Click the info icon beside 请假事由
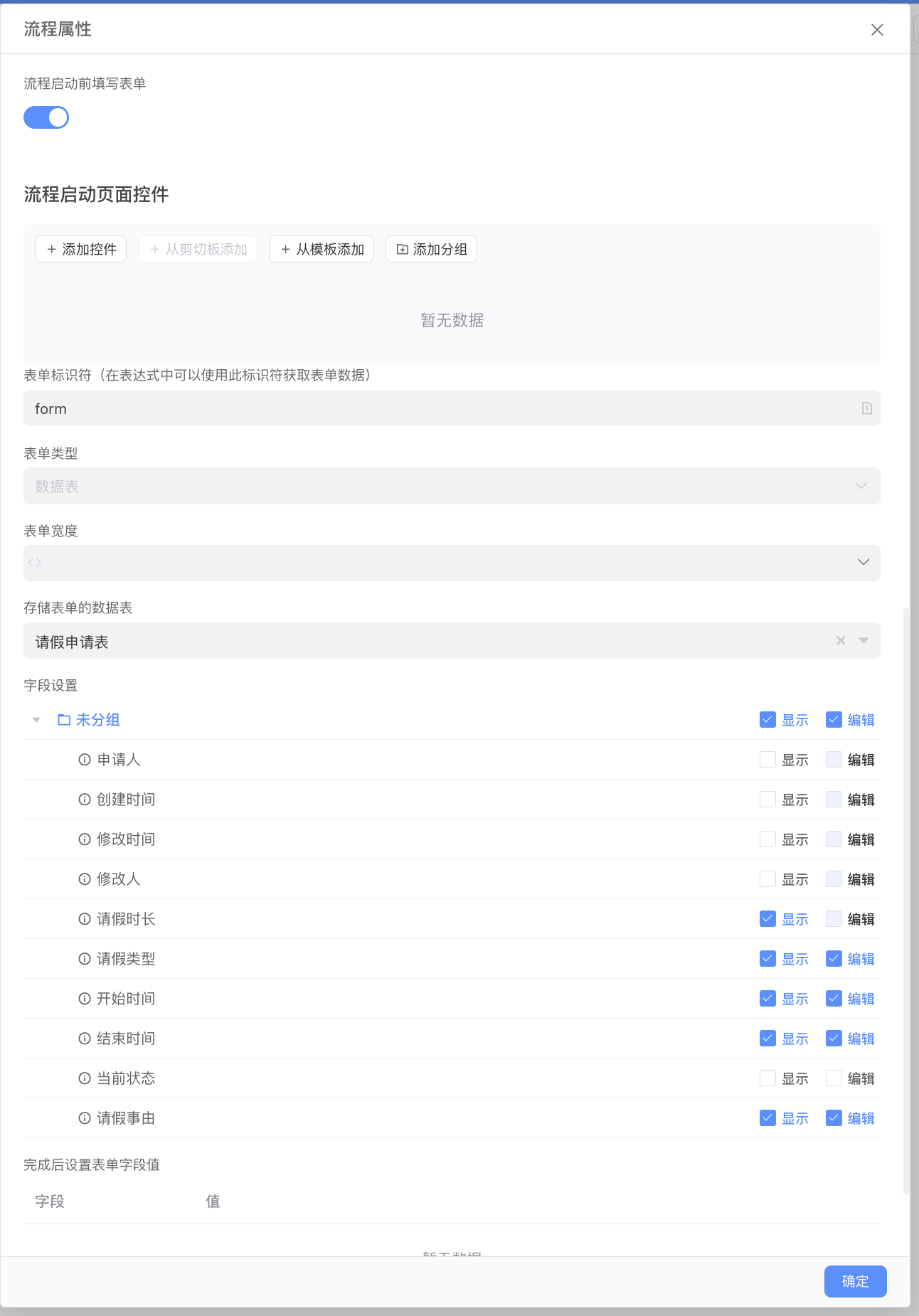Image resolution: width=919 pixels, height=1316 pixels. click(x=85, y=1118)
